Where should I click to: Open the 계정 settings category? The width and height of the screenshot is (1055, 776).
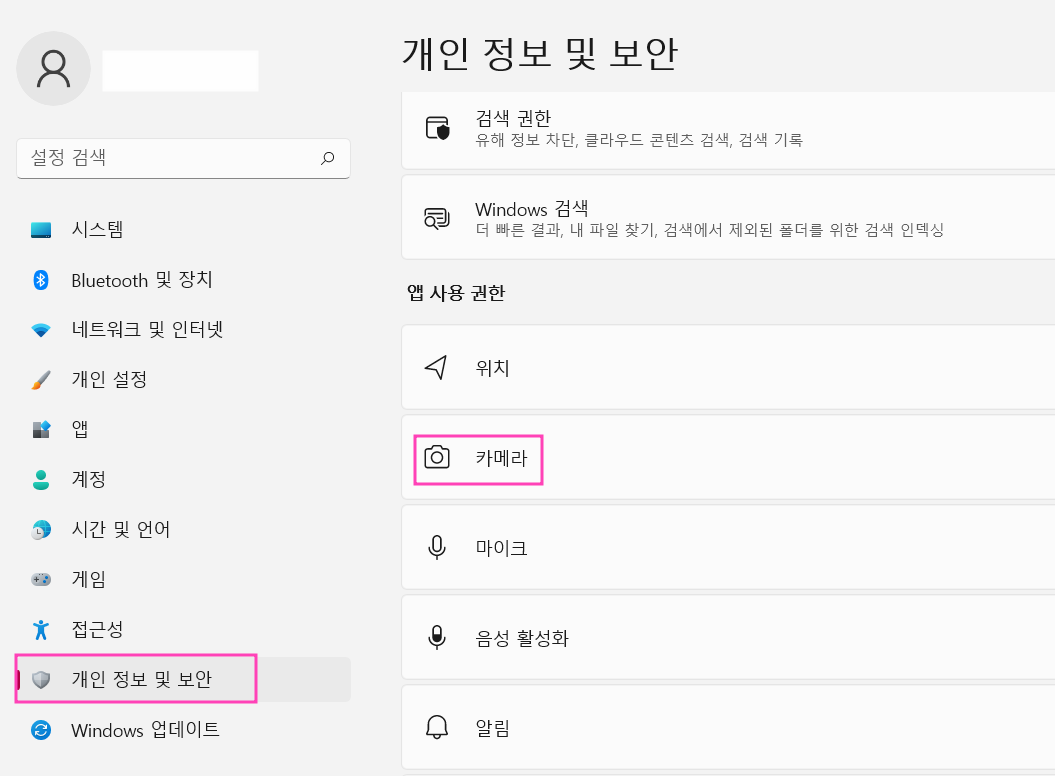(x=183, y=480)
